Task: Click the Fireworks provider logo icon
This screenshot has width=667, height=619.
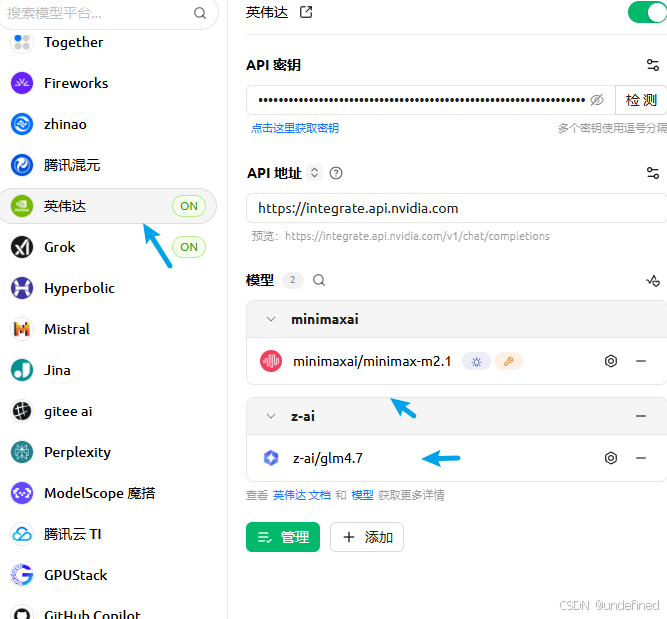Action: click(x=22, y=83)
